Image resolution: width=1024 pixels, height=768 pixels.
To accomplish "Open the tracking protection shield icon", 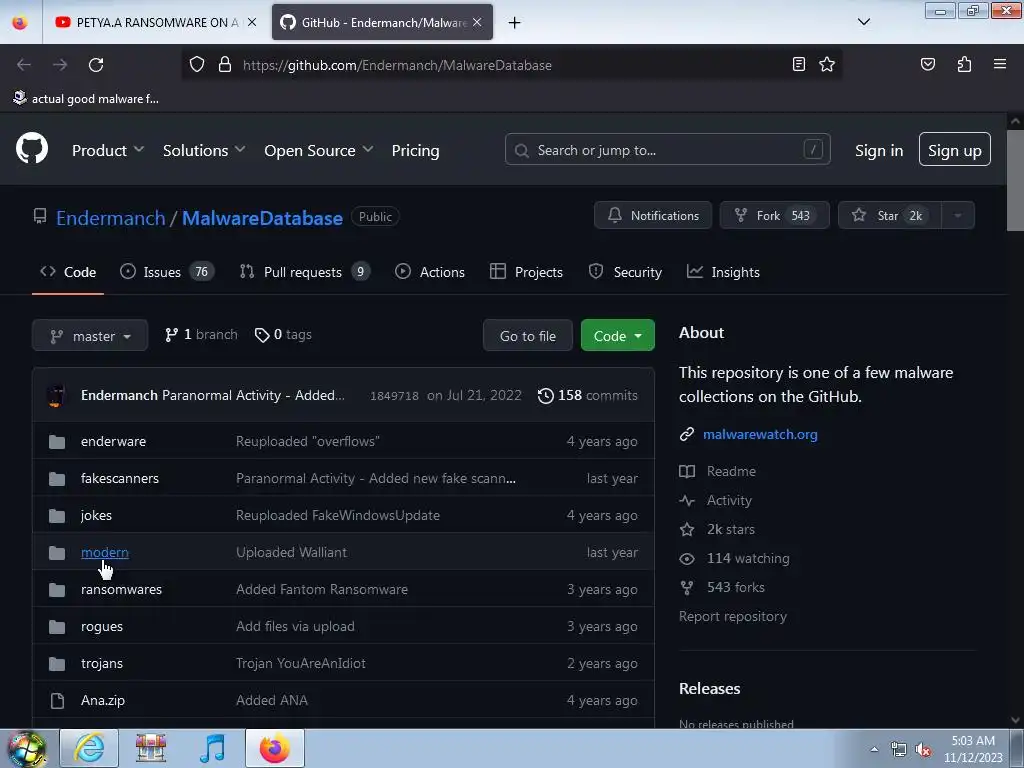I will pos(197,64).
